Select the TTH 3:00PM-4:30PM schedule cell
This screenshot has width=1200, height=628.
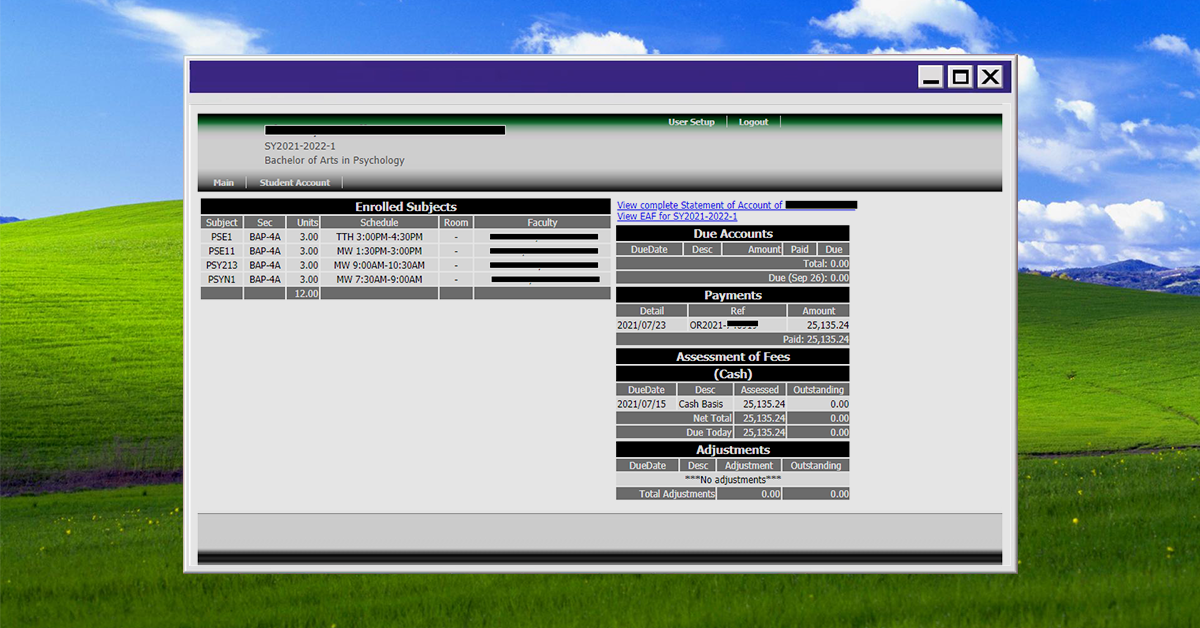379,237
